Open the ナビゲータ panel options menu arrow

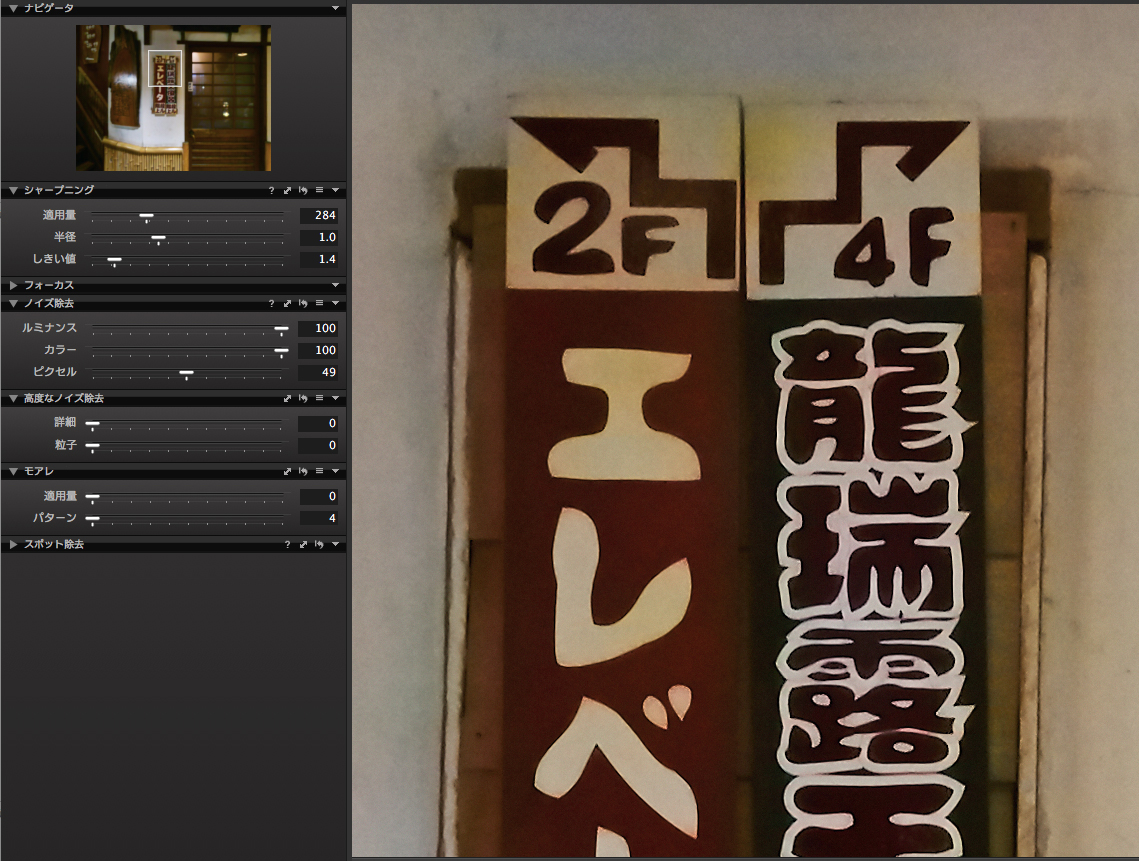[x=336, y=8]
